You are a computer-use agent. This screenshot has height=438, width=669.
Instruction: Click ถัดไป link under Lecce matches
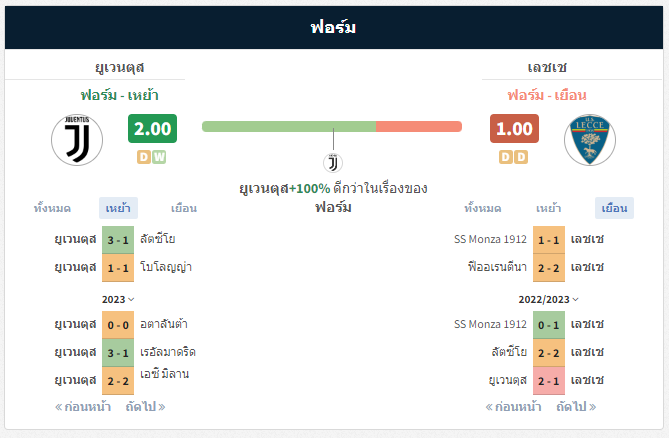pos(576,406)
